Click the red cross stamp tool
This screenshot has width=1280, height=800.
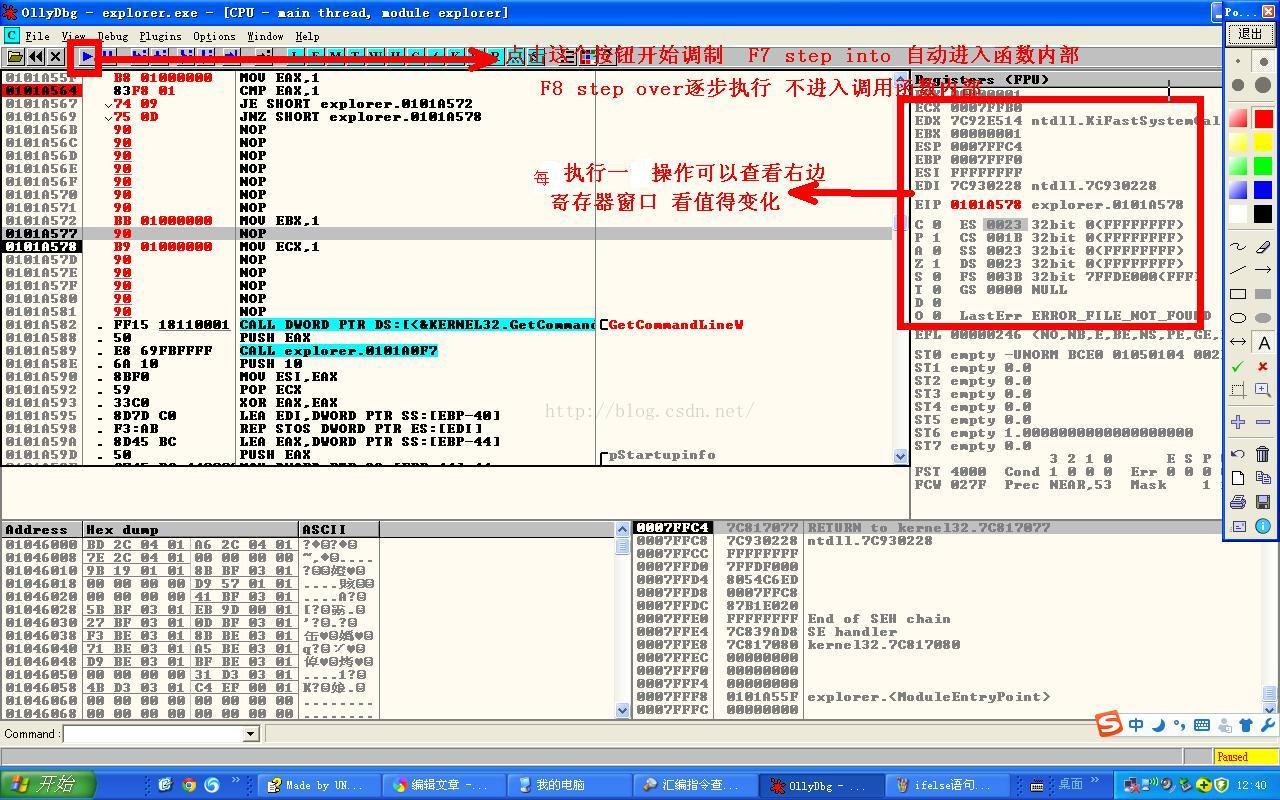click(x=1263, y=366)
